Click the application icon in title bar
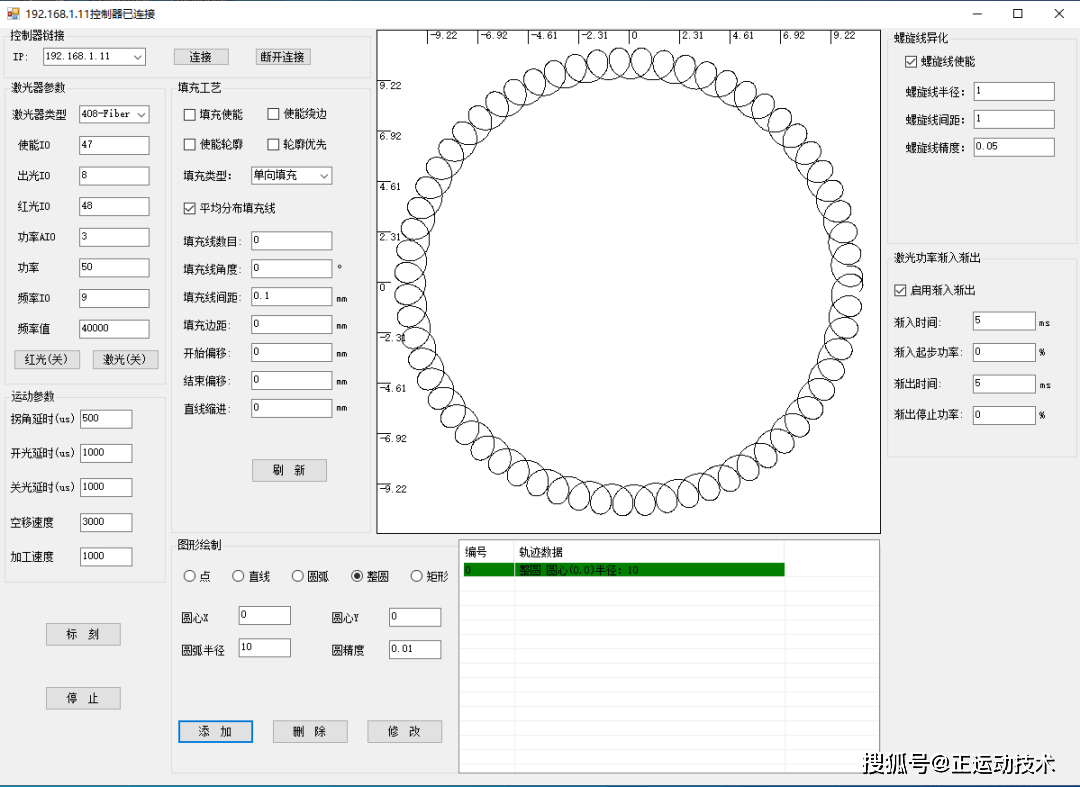 [x=13, y=14]
